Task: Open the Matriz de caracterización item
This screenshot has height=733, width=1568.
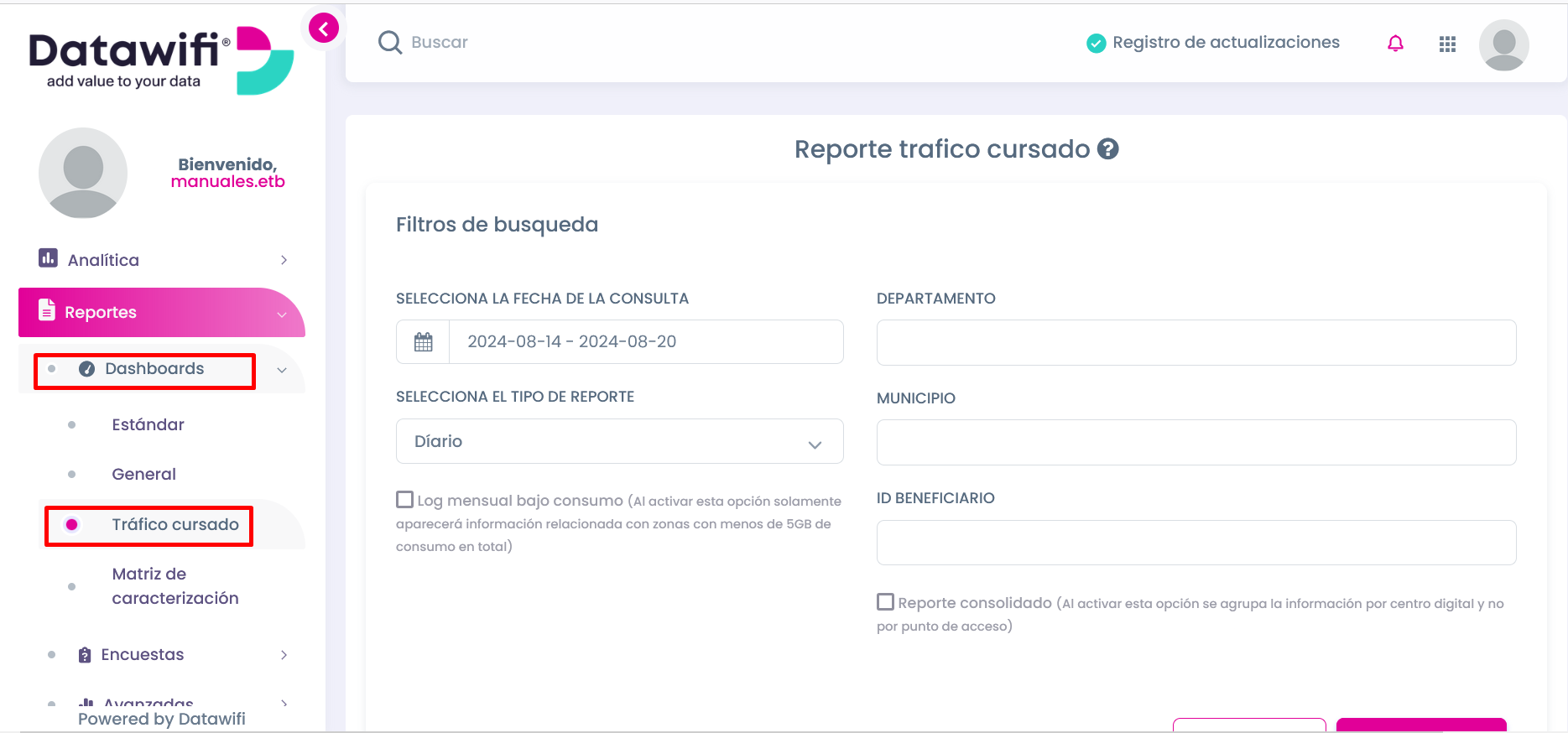Action: tap(175, 585)
